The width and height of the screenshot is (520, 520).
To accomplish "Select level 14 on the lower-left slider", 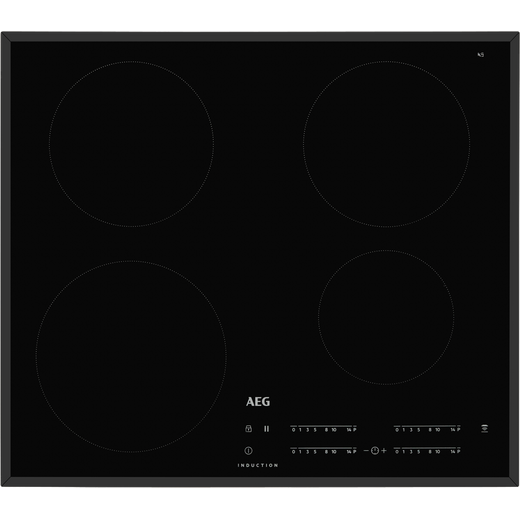I will coord(349,451).
